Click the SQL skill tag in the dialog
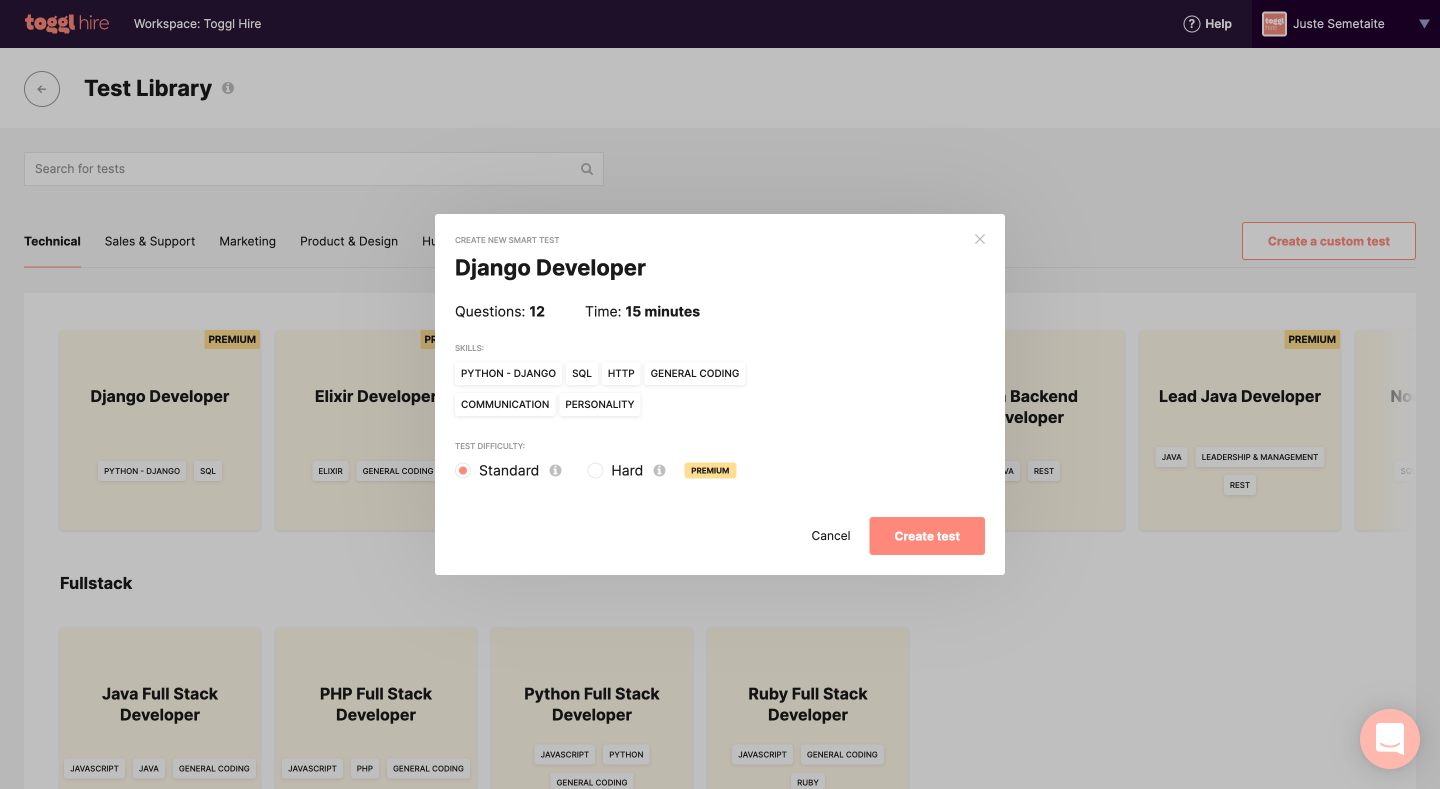The height and width of the screenshot is (789, 1440). click(582, 374)
